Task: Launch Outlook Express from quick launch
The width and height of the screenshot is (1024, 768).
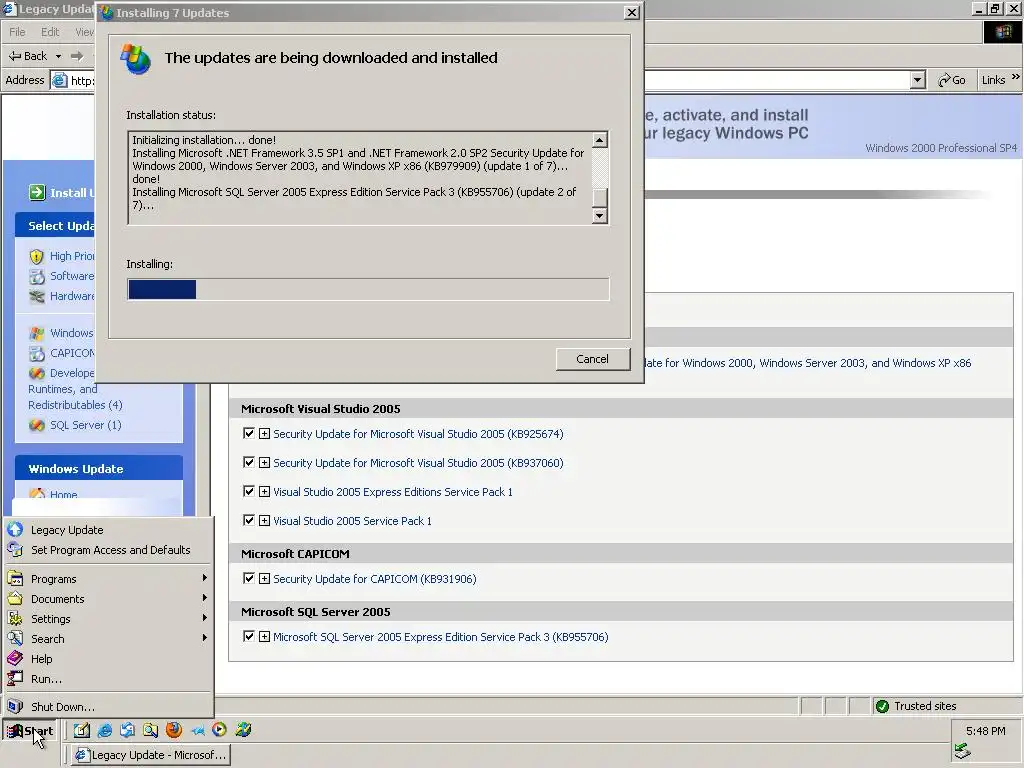Action: click(127, 730)
